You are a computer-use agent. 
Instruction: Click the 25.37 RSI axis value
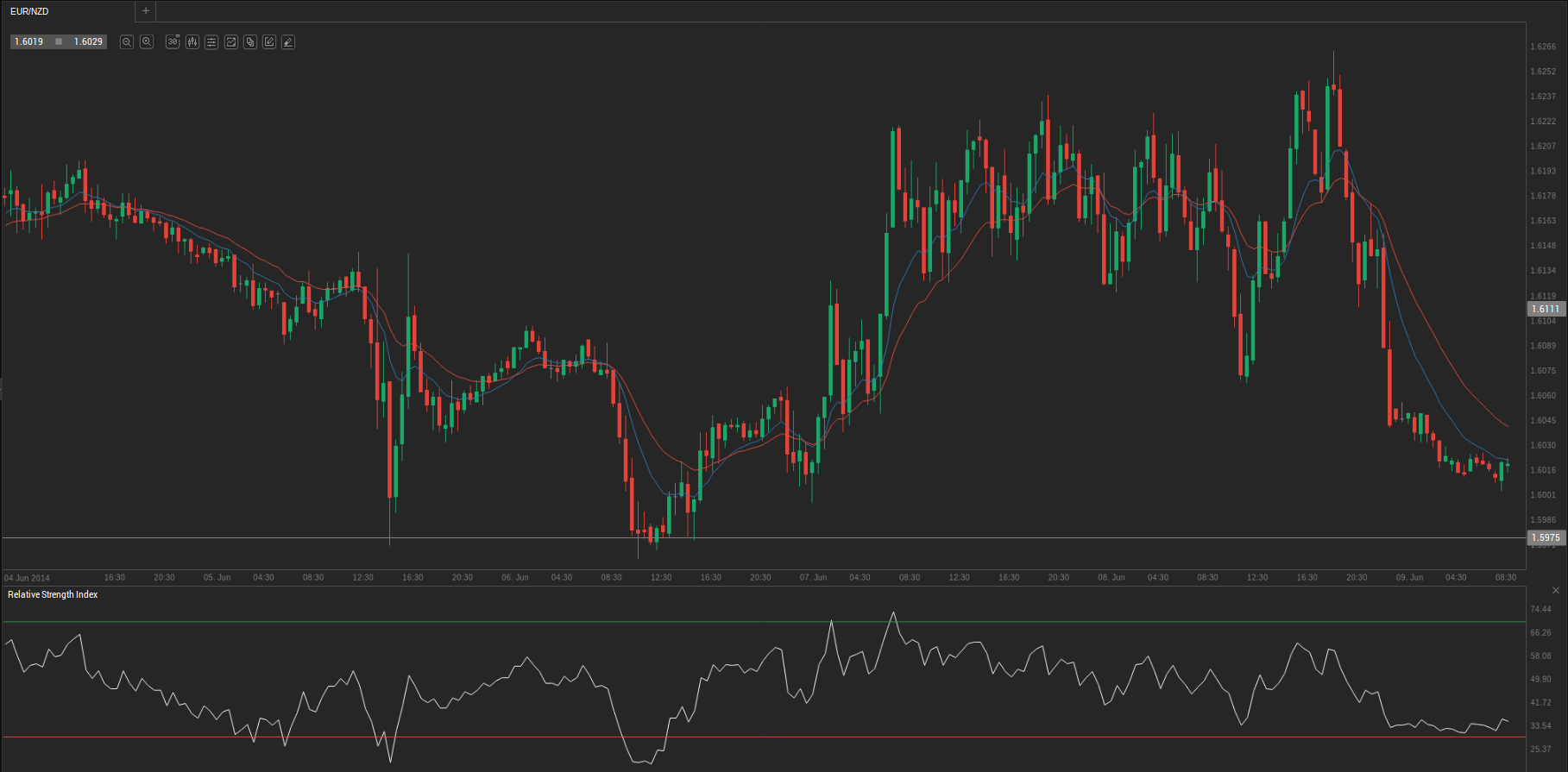pos(1541,750)
